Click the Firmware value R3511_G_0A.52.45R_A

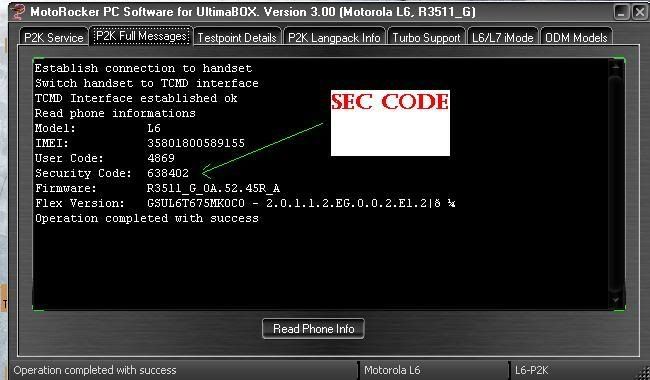(213, 189)
